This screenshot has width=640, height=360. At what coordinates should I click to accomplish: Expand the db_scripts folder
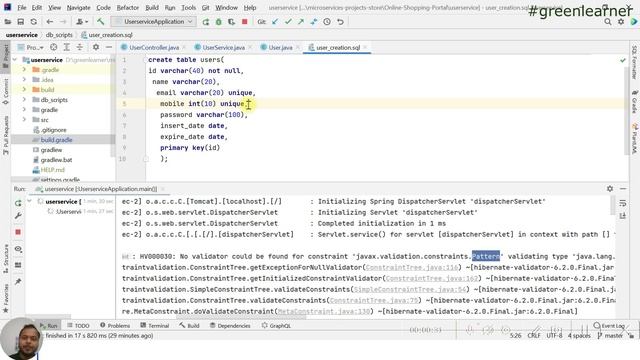(24, 100)
